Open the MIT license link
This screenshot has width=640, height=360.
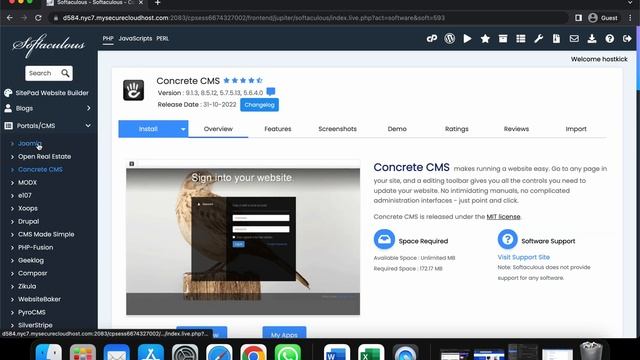pos(503,217)
